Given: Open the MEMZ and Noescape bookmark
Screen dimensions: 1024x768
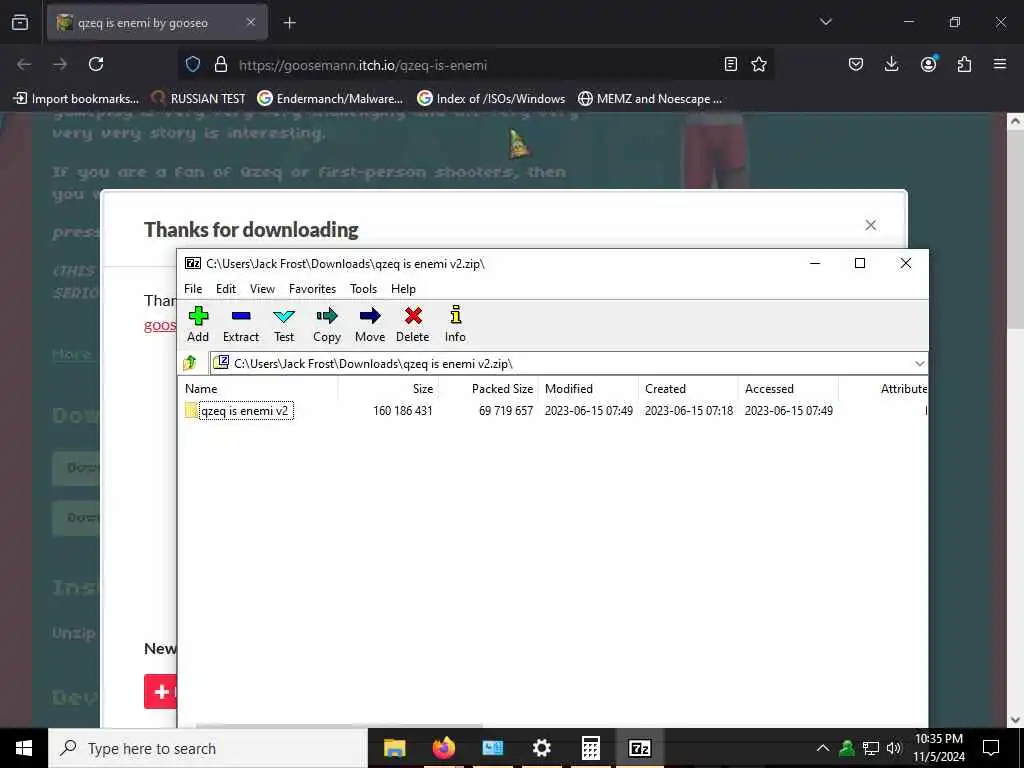Looking at the screenshot, I should [x=650, y=99].
